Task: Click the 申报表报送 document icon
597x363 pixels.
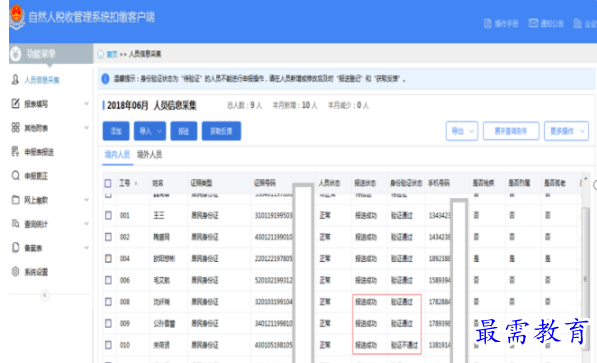Action: point(15,152)
